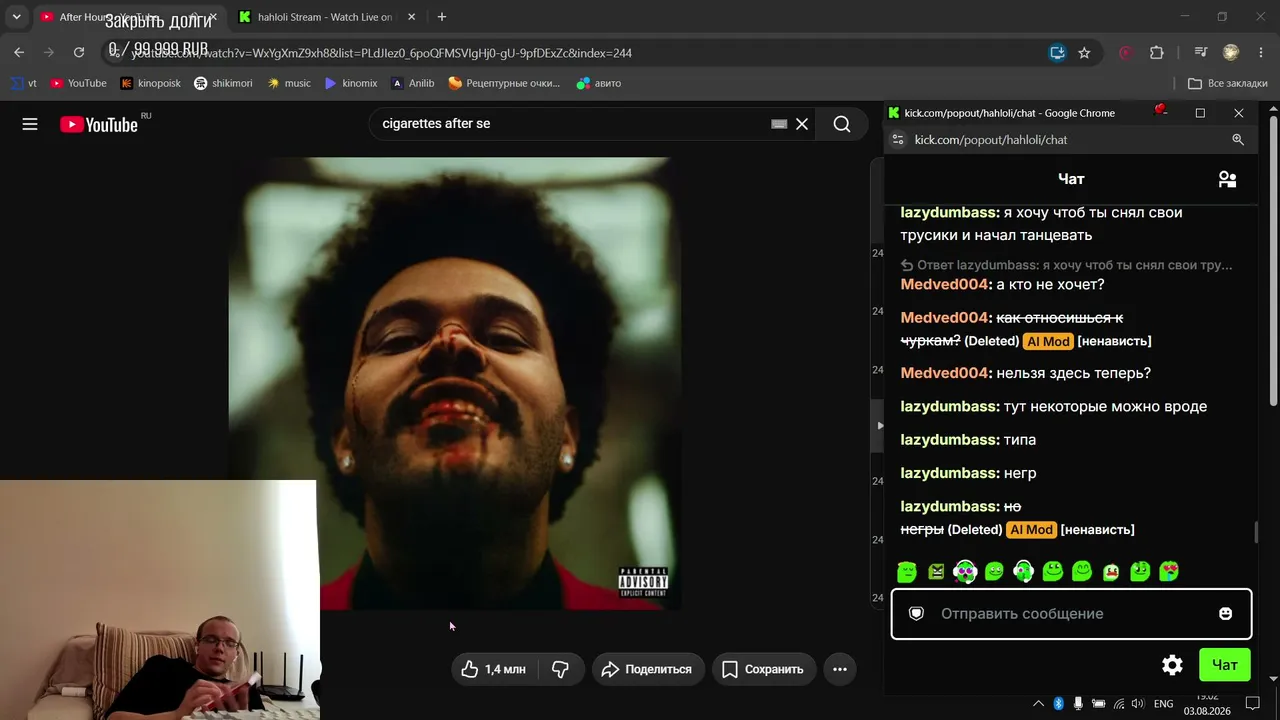Screen dimensions: 1280x720
Task: Switch the ENG input language
Action: click(1164, 704)
